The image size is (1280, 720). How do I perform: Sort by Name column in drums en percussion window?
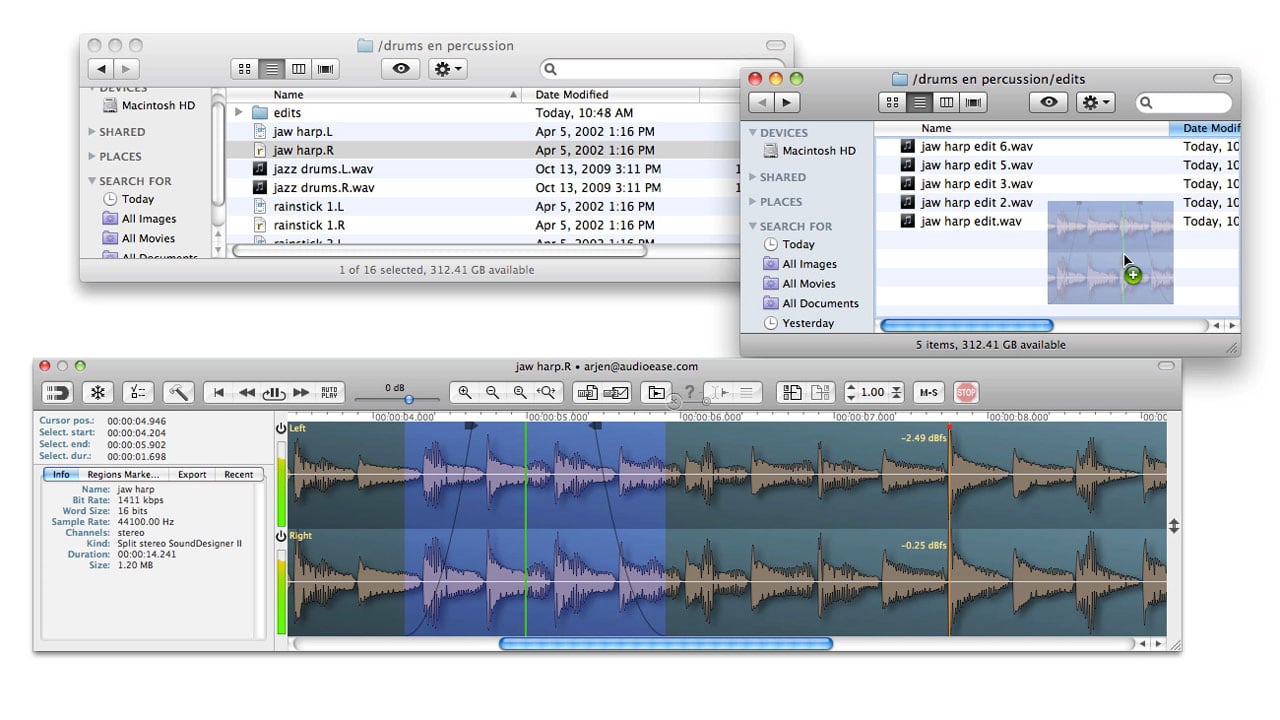375,95
